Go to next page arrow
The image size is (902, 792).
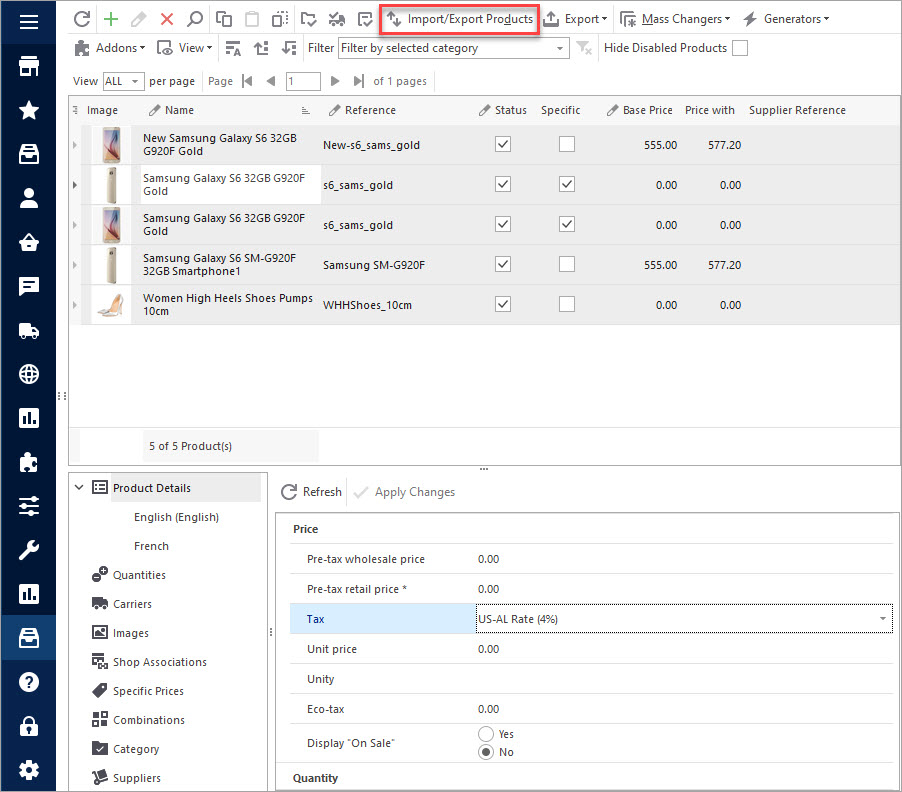pos(335,81)
